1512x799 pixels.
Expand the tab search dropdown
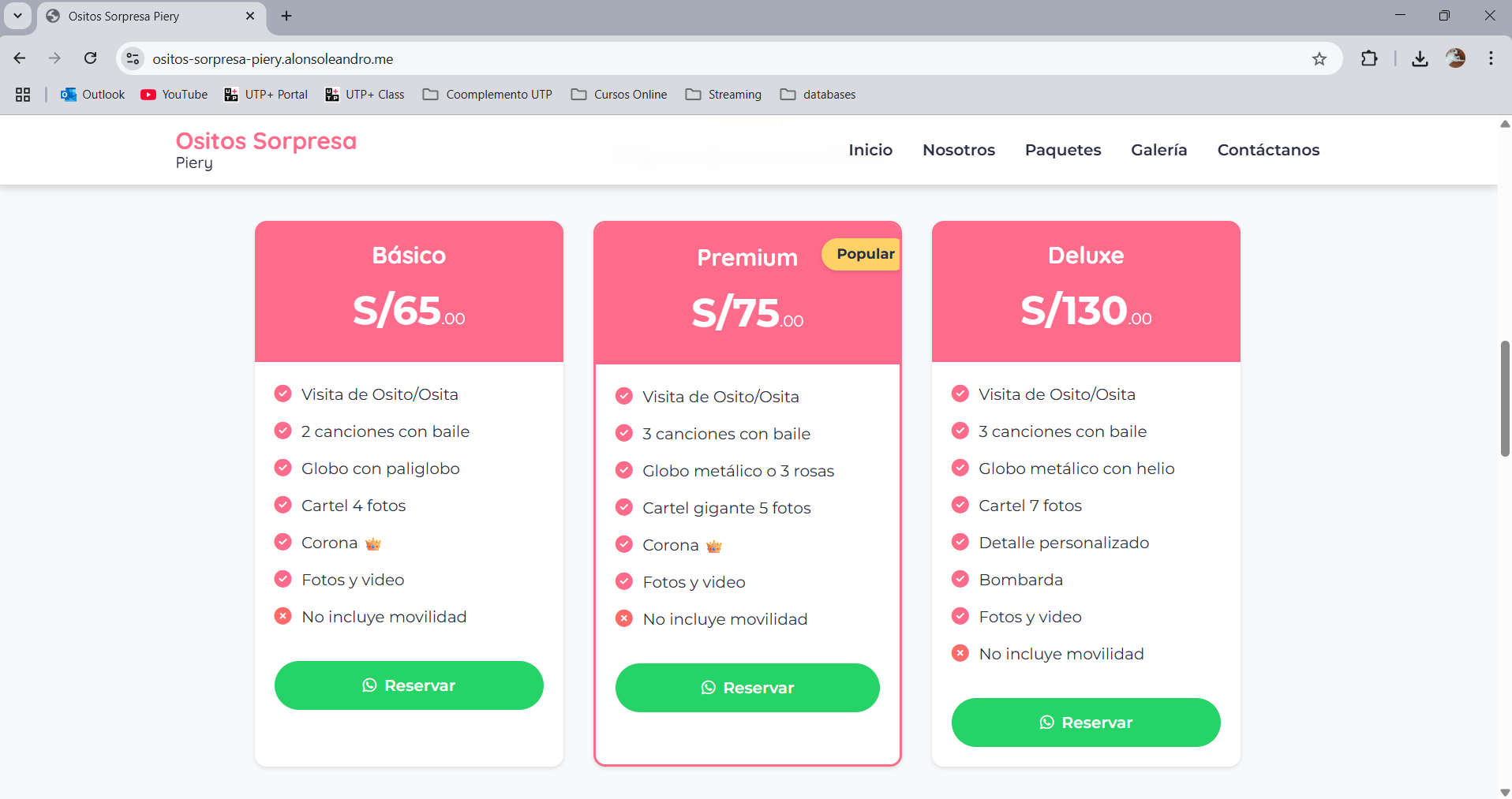(17, 16)
